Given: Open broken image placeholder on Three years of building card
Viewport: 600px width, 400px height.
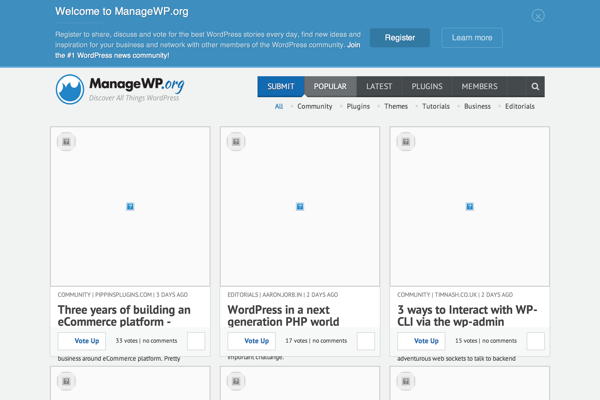Looking at the screenshot, I should click(x=130, y=207).
